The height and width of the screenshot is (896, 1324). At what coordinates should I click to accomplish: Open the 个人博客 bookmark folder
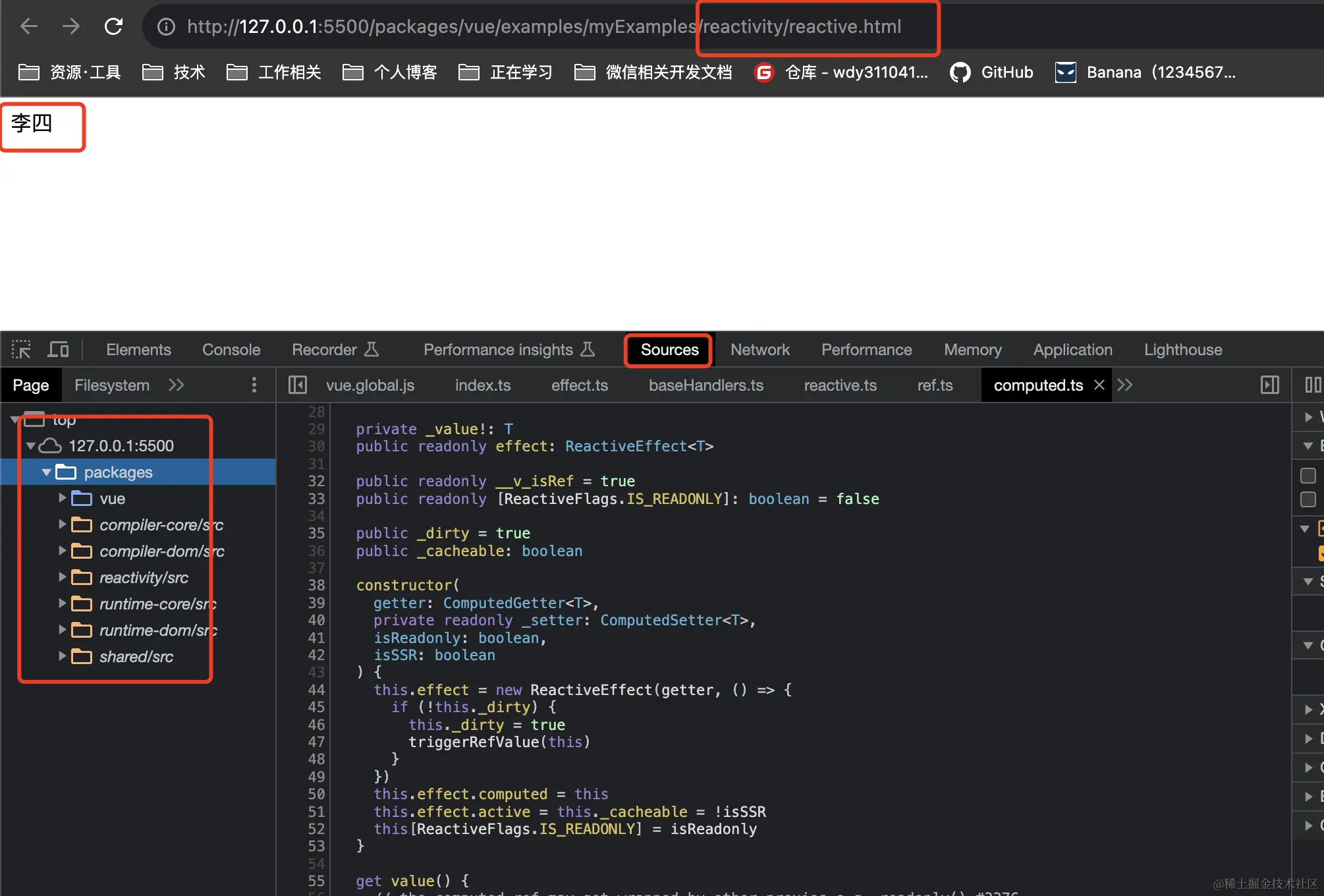coord(390,72)
